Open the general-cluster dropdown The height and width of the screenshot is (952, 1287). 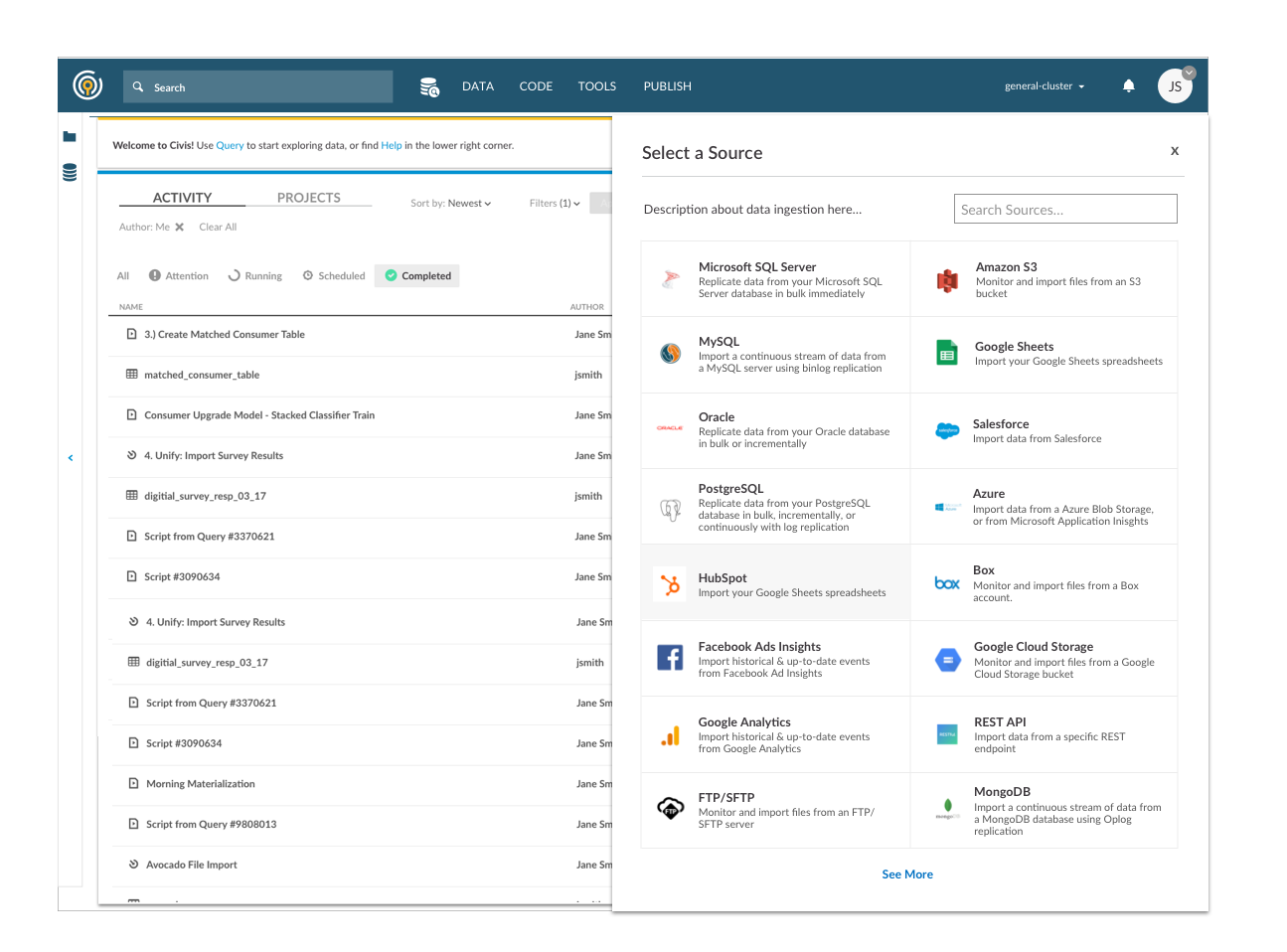pyautogui.click(x=1045, y=86)
